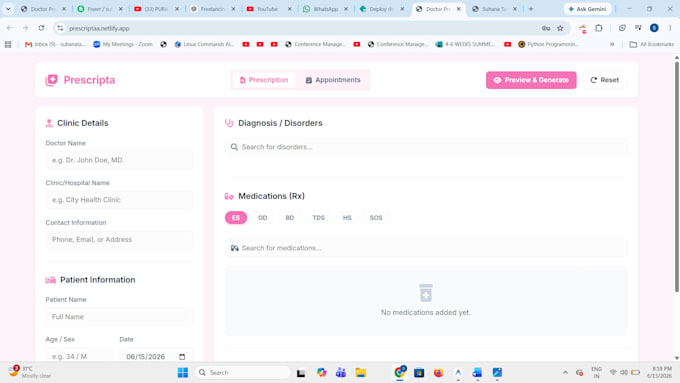Switch to the Fiverr browser tab
Screen dimensions: 680x383
pos(100,9)
